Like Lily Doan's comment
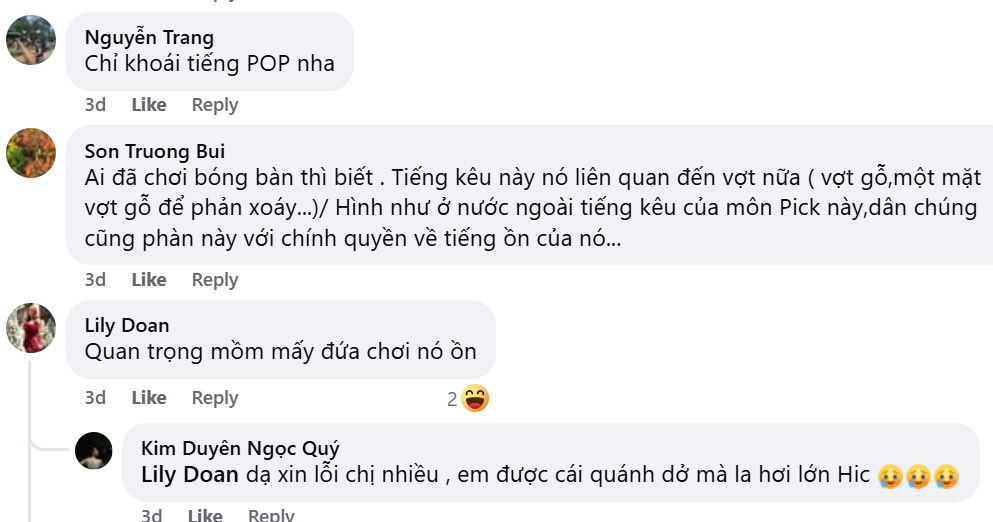This screenshot has height=522, width=993. [x=149, y=397]
